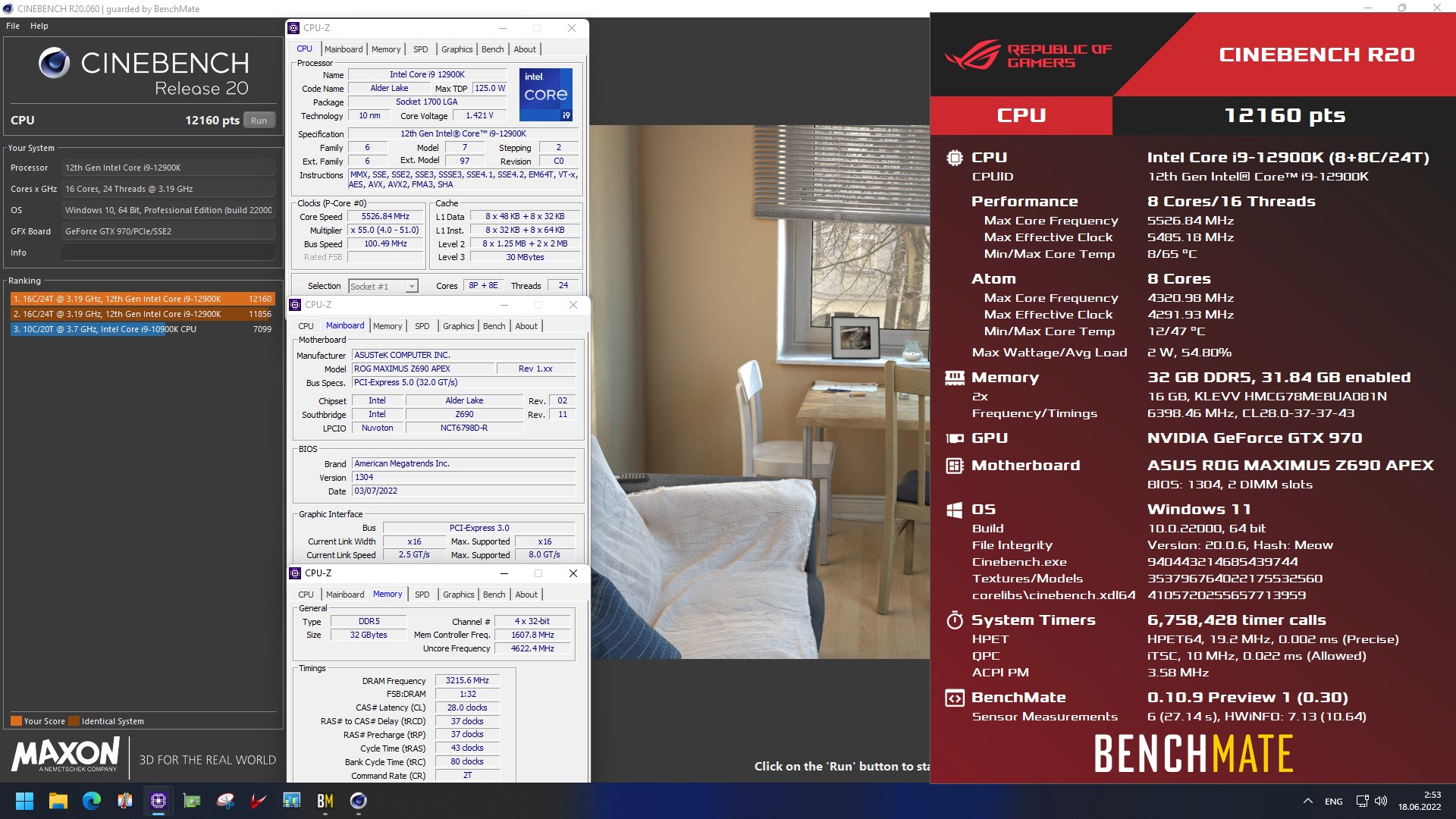This screenshot has height=819, width=1456.
Task: Open the volume speaker tray icon
Action: 1381,801
